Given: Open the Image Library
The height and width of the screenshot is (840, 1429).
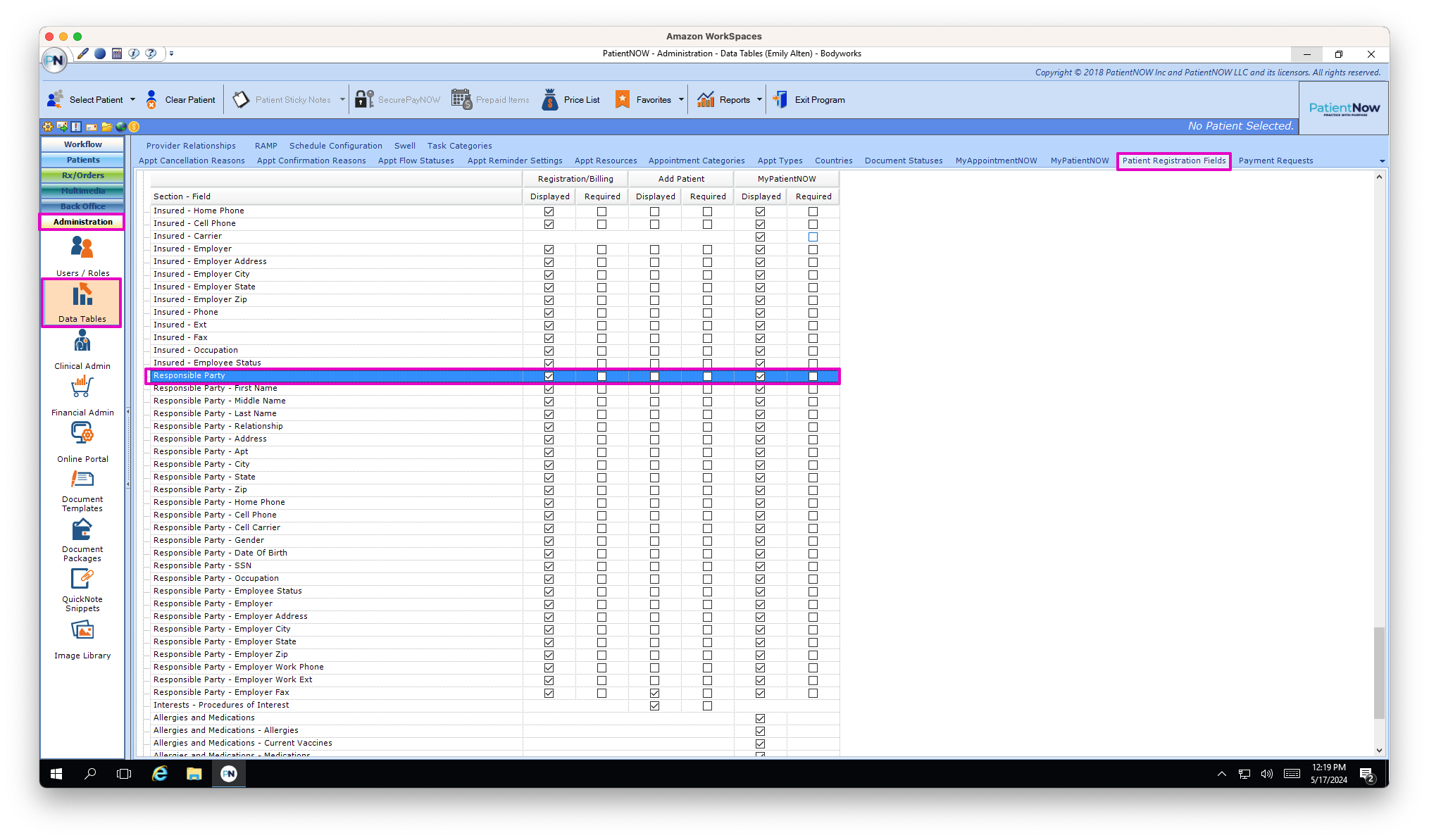Looking at the screenshot, I should pyautogui.click(x=82, y=636).
